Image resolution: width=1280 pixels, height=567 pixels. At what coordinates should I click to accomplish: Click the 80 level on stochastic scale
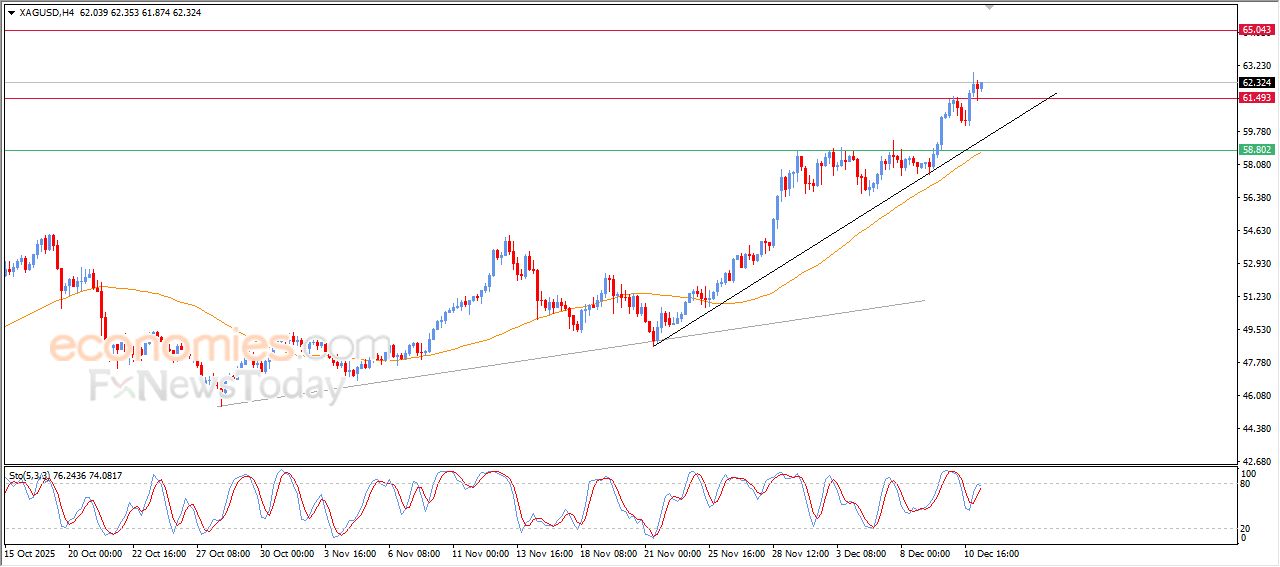(1246, 484)
